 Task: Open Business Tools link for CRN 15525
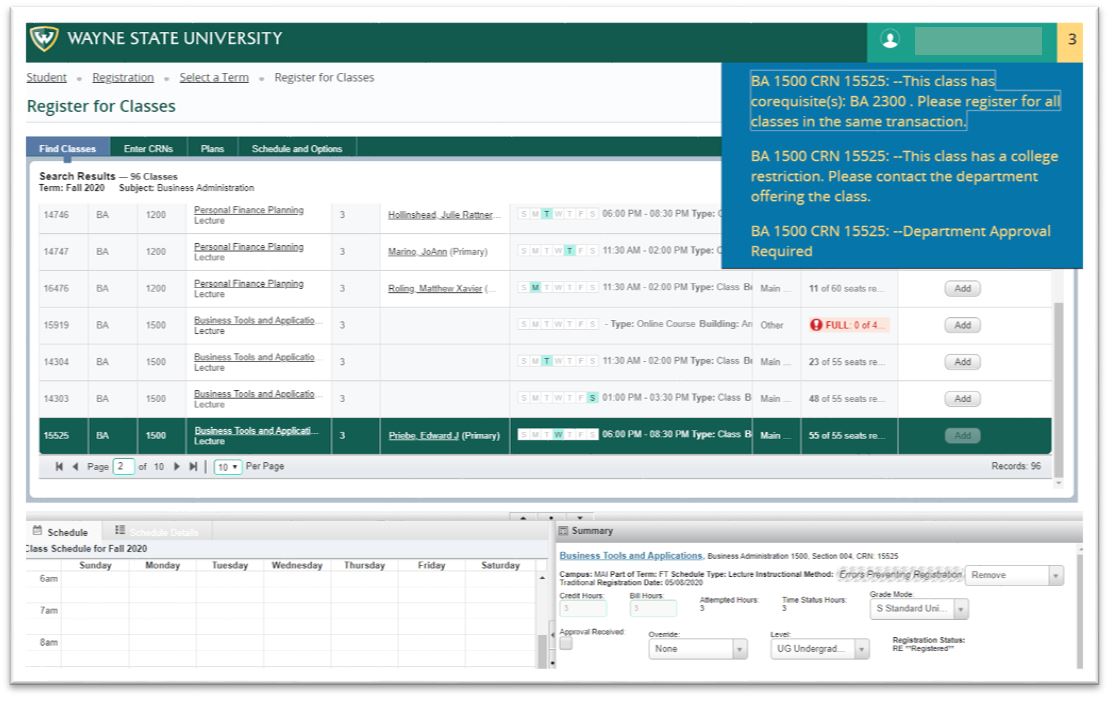(257, 431)
